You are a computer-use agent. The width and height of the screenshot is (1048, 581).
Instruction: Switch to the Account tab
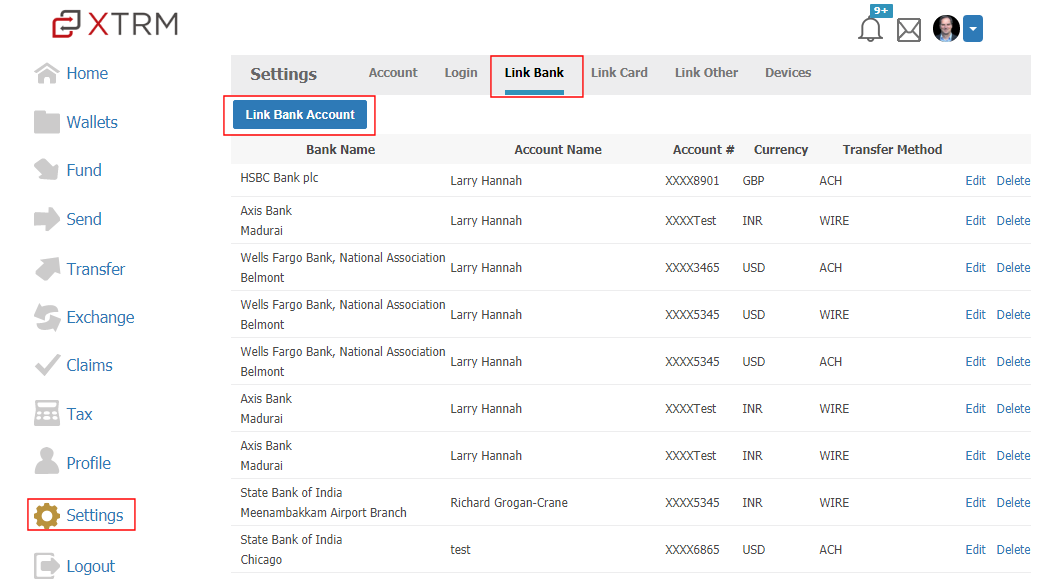point(393,73)
